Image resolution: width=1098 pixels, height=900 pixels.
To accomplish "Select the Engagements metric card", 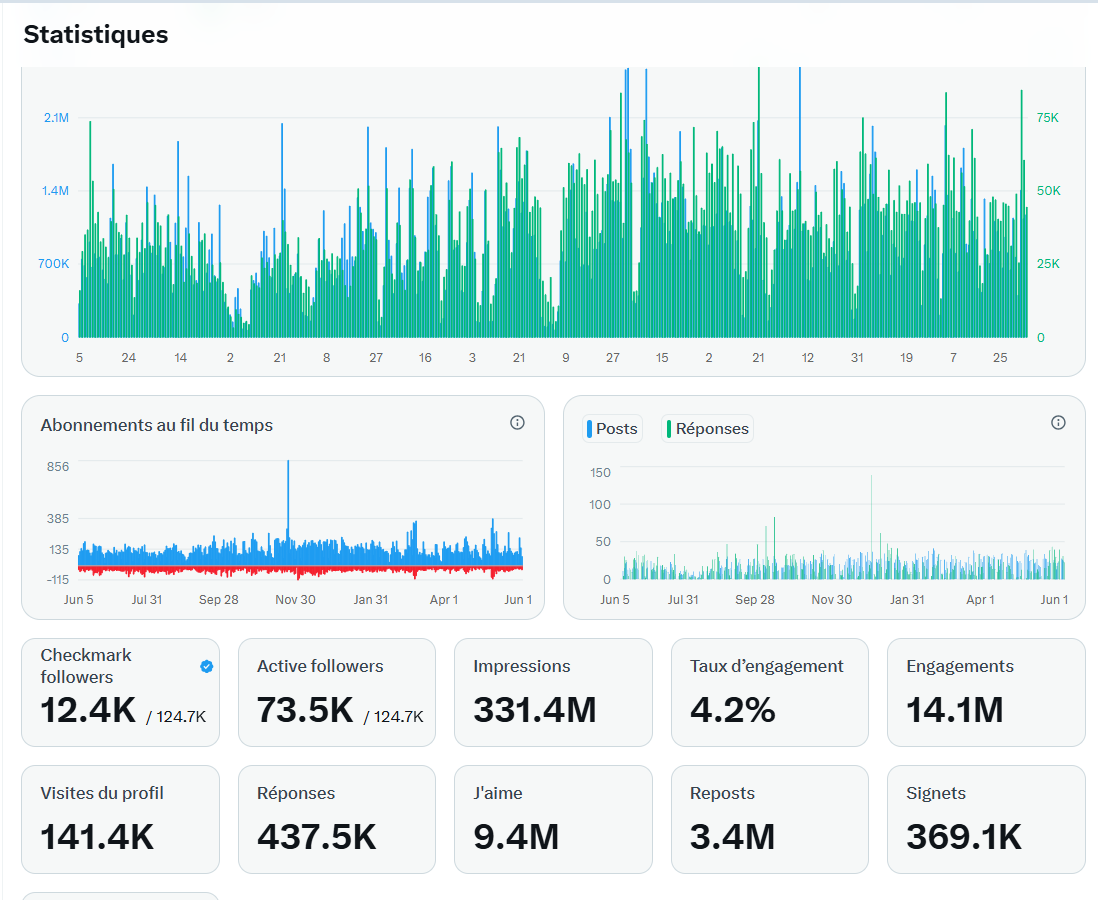I will pyautogui.click(x=986, y=692).
